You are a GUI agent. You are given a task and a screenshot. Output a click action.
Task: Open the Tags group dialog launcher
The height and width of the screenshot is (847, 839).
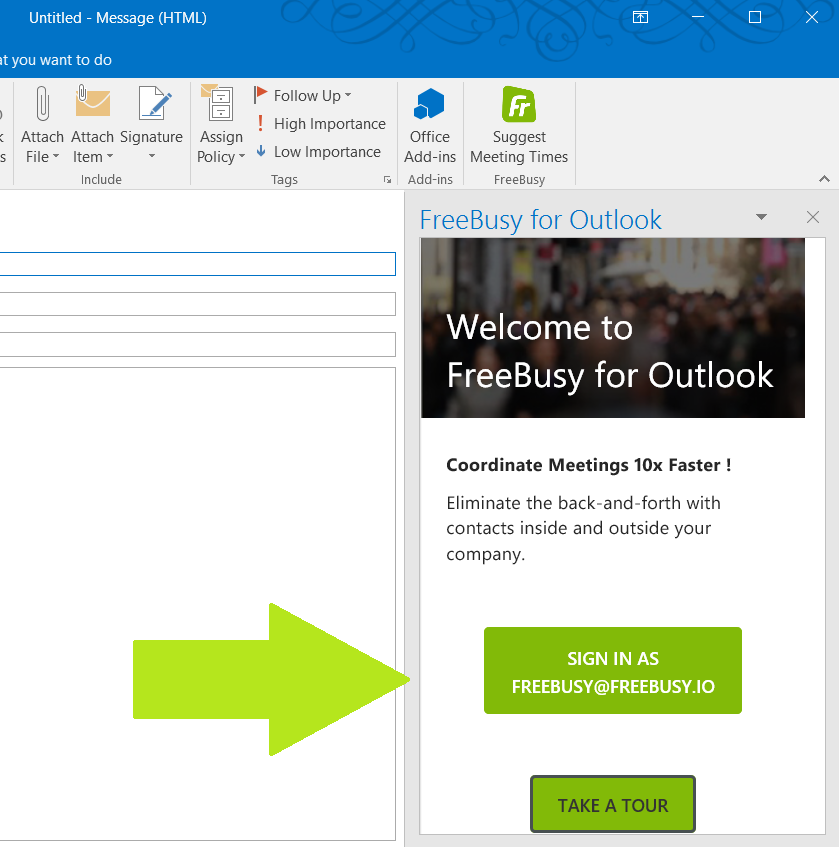387,180
